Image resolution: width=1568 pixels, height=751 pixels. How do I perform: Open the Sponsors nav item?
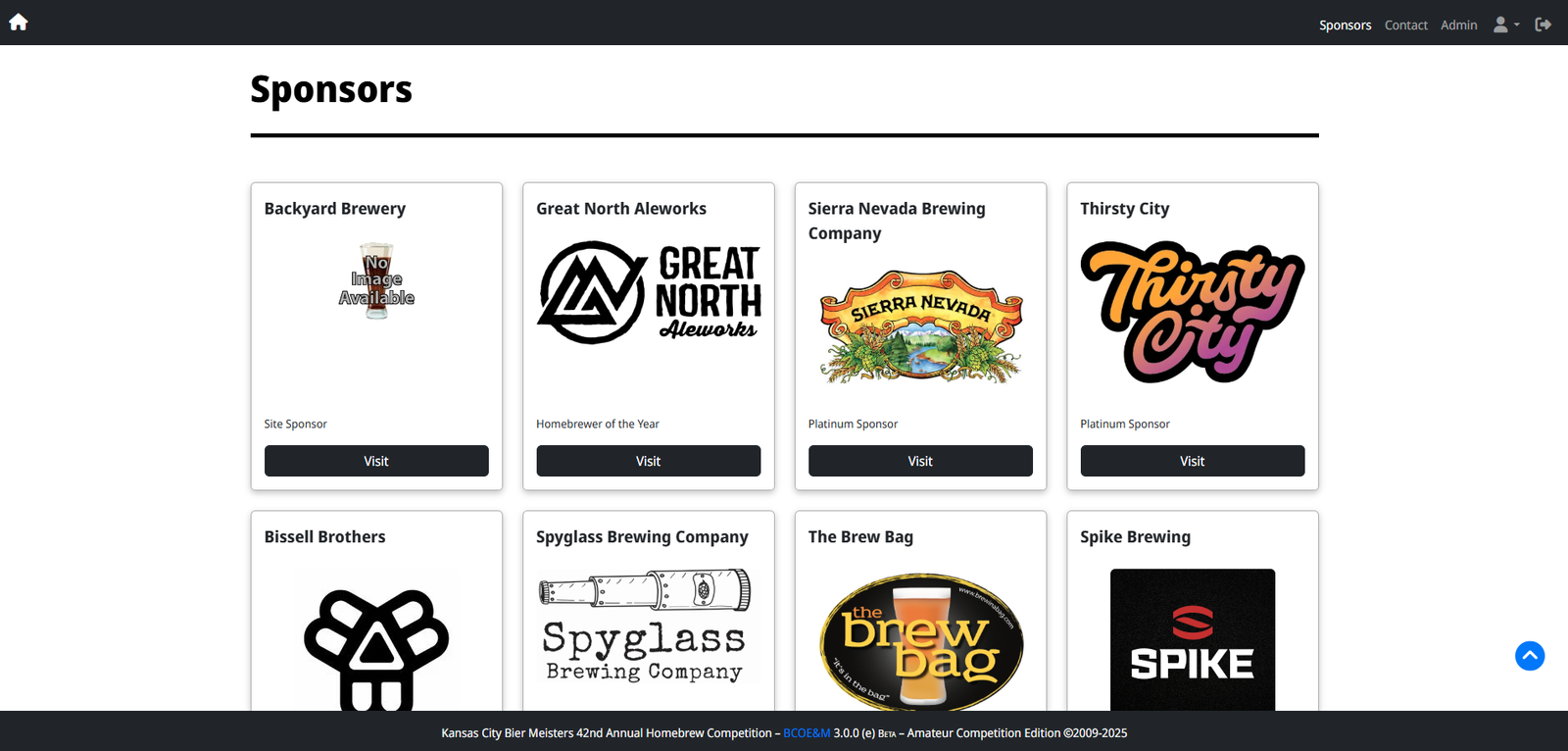[x=1345, y=25]
